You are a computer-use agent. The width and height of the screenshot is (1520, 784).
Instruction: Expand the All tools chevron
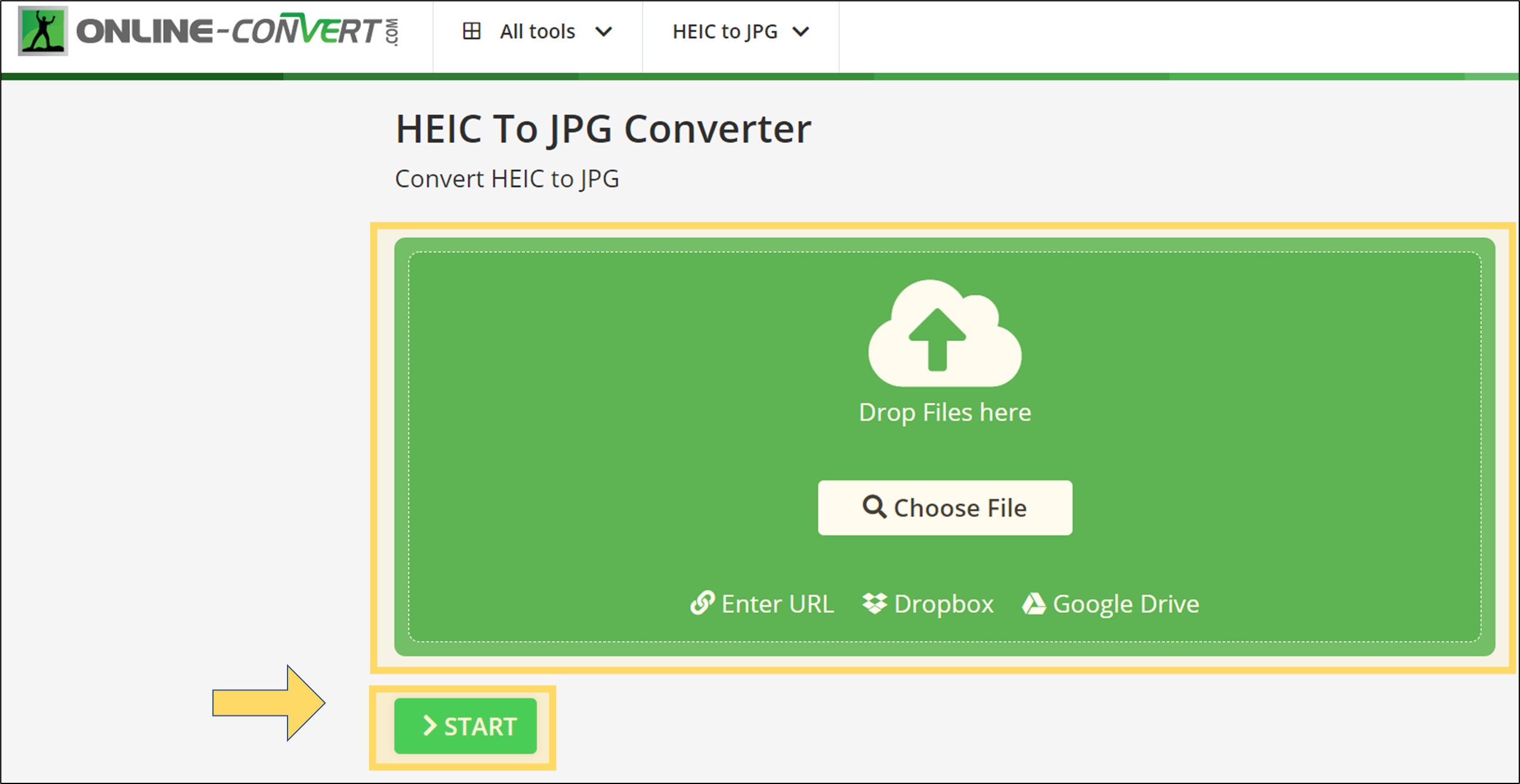604,32
